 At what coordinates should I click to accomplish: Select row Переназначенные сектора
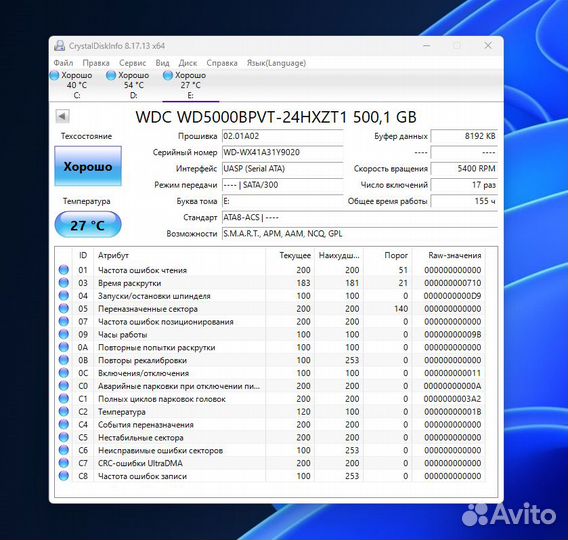coord(270,309)
